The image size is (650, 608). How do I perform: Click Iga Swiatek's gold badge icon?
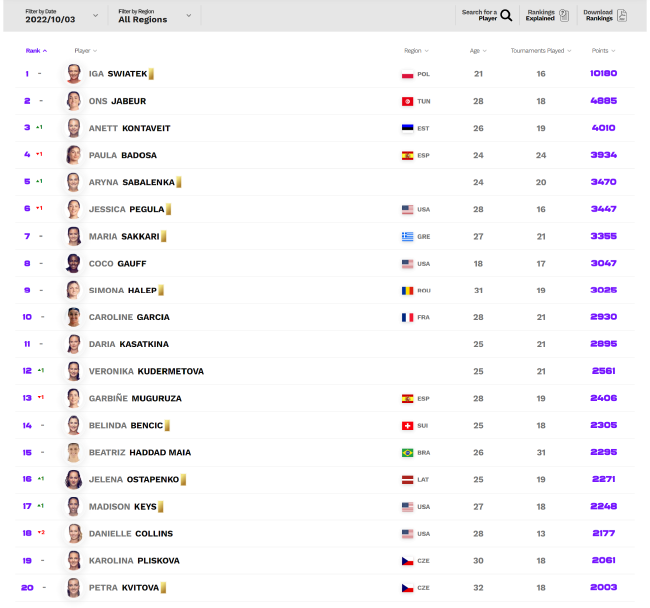(x=151, y=74)
